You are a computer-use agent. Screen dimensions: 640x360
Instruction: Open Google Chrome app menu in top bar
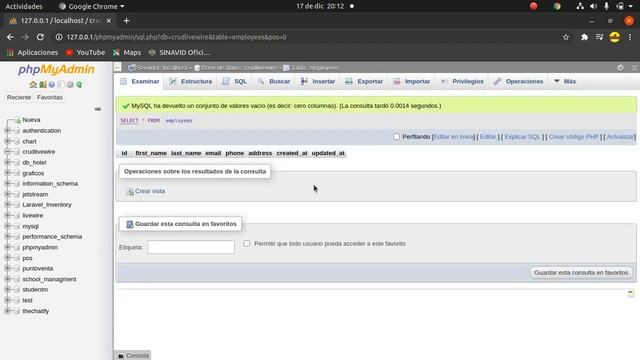91,6
